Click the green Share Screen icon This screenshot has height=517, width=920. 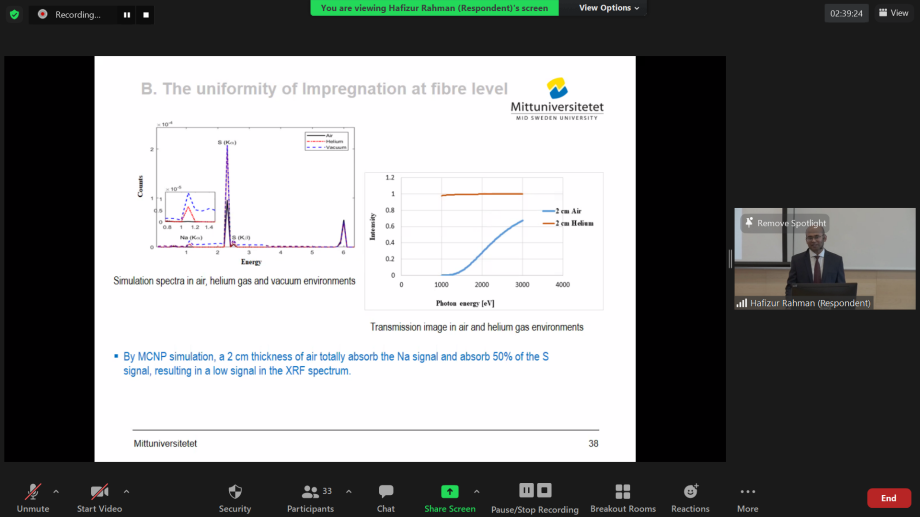(449, 492)
